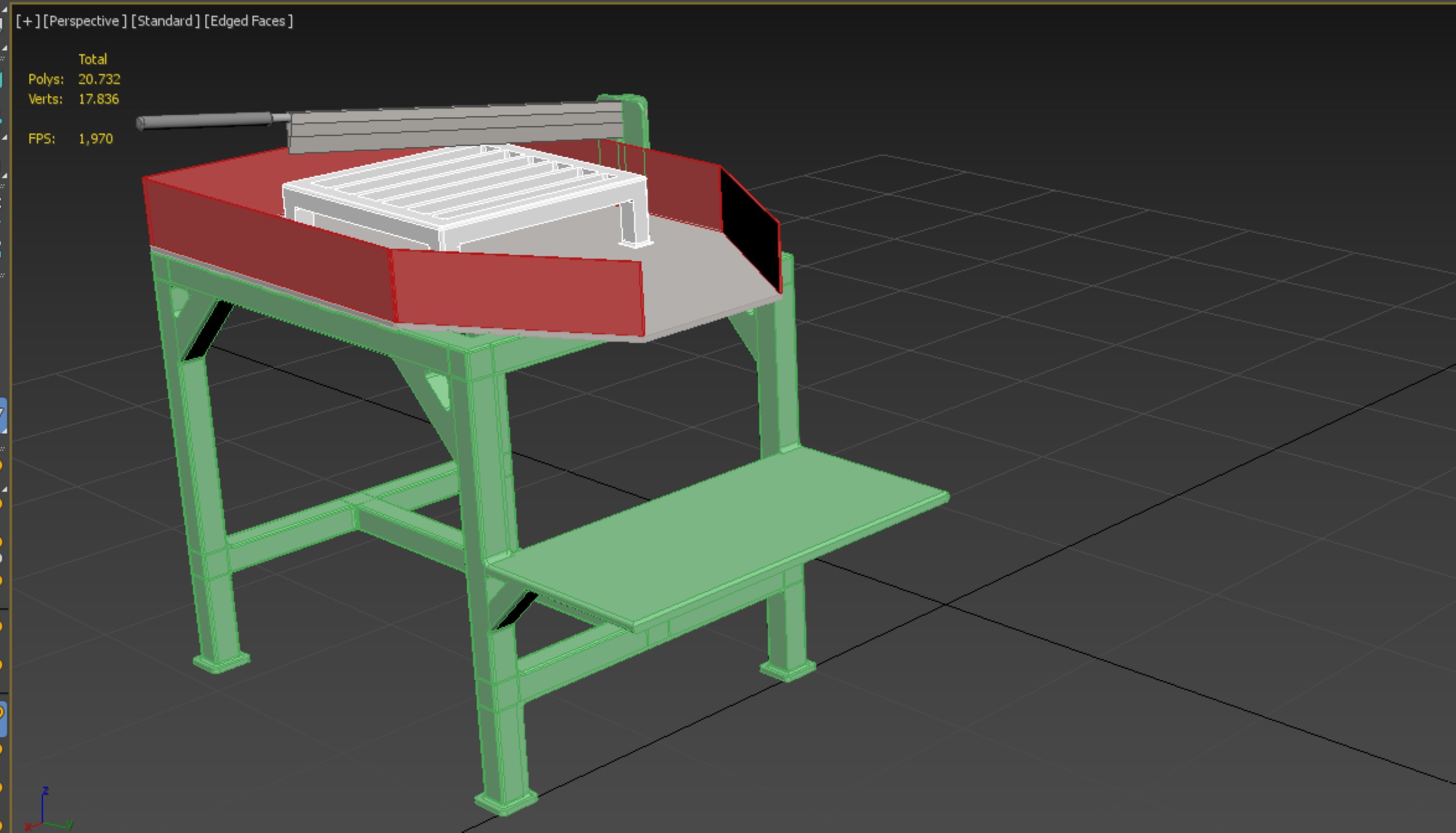1456x833 pixels.
Task: Open the Standard shading viewport menu
Action: (x=165, y=21)
